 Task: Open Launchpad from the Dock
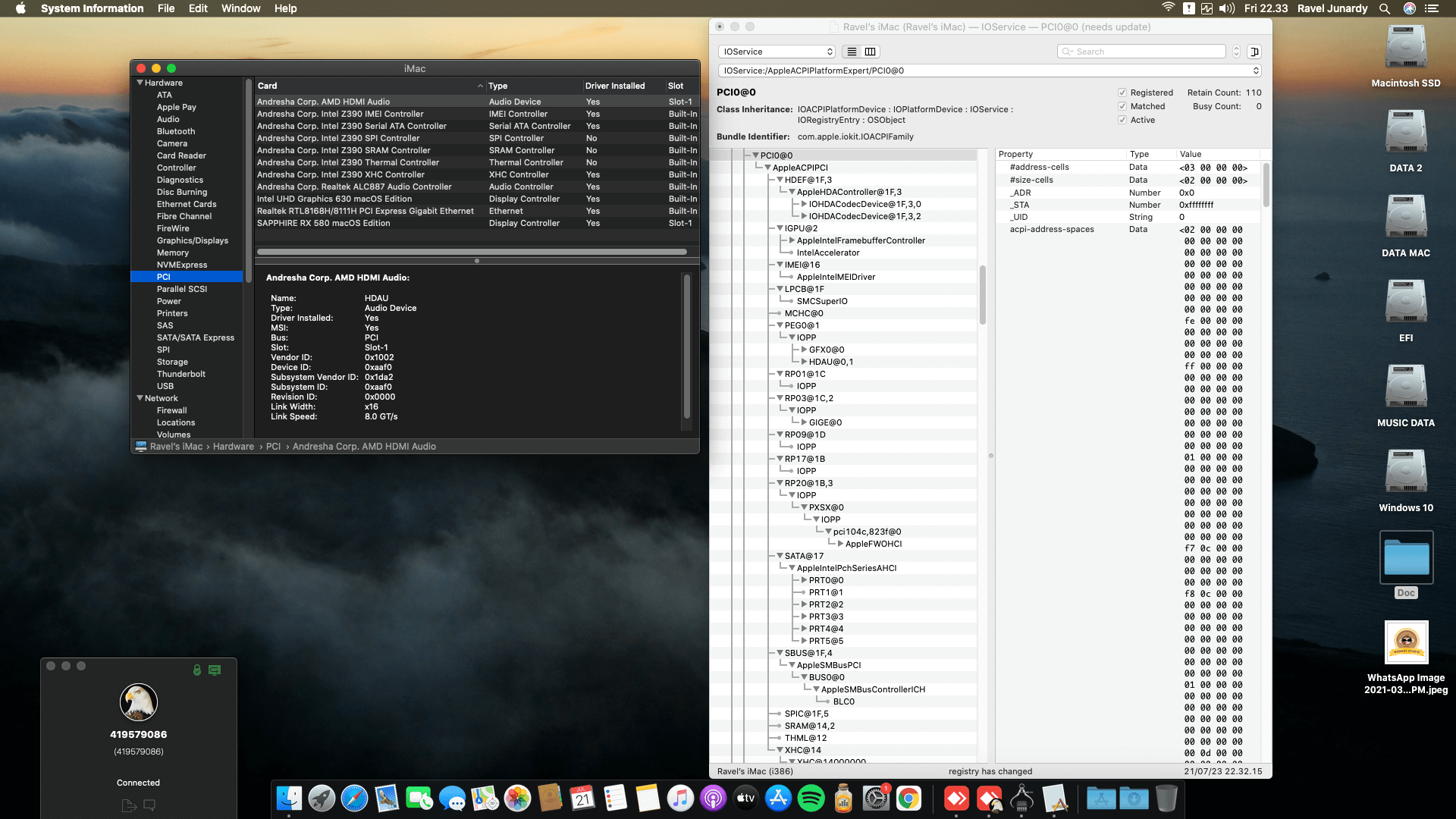pos(322,799)
